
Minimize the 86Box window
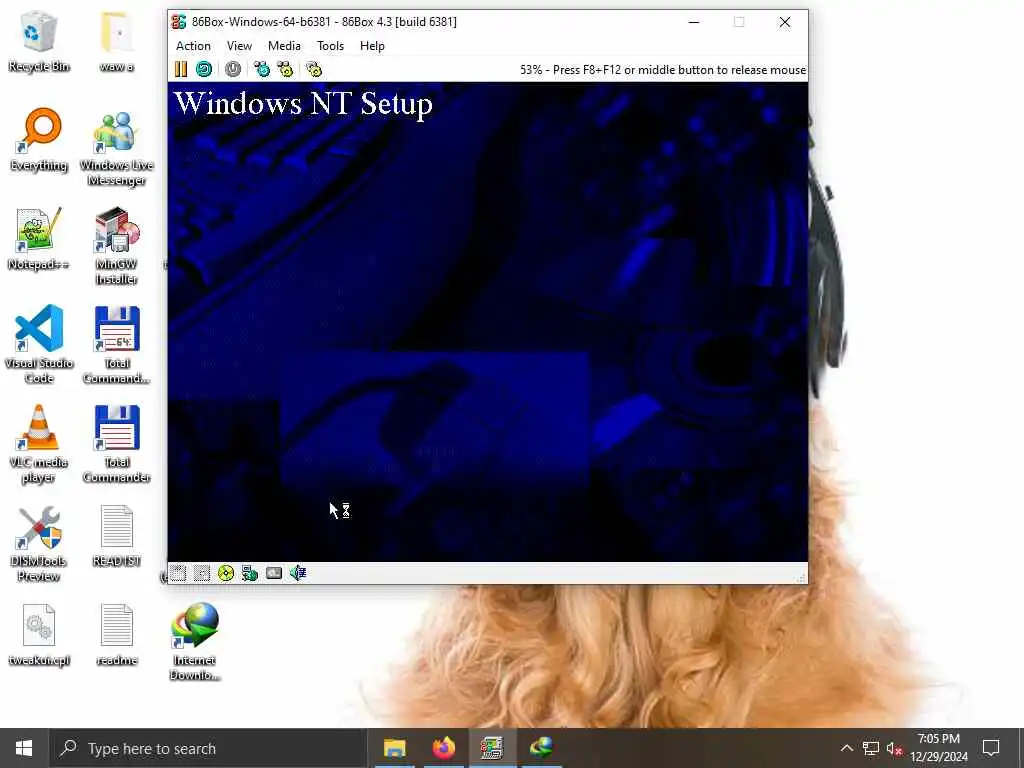coord(694,22)
